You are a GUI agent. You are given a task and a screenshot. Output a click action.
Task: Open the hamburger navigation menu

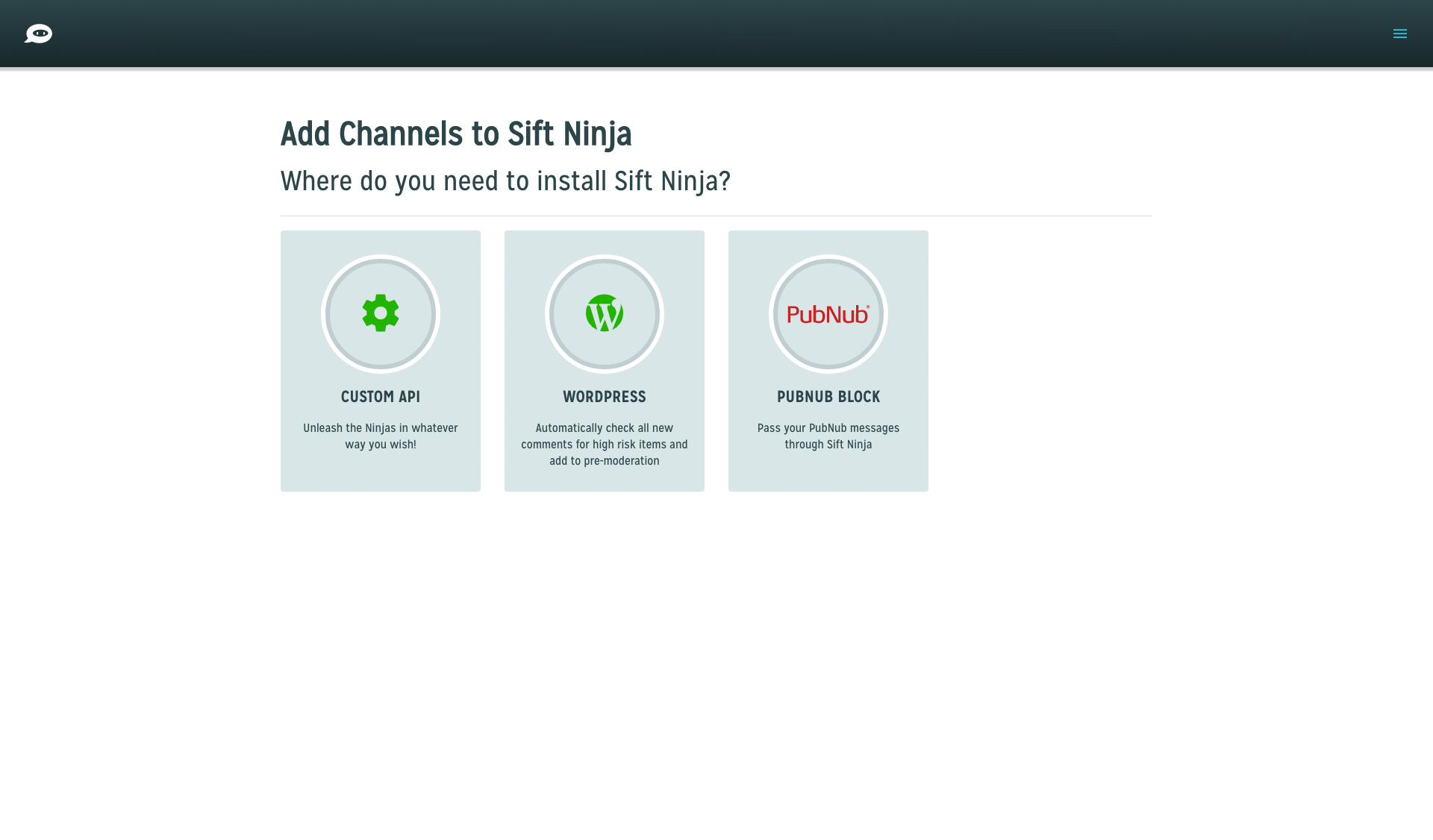tap(1400, 34)
